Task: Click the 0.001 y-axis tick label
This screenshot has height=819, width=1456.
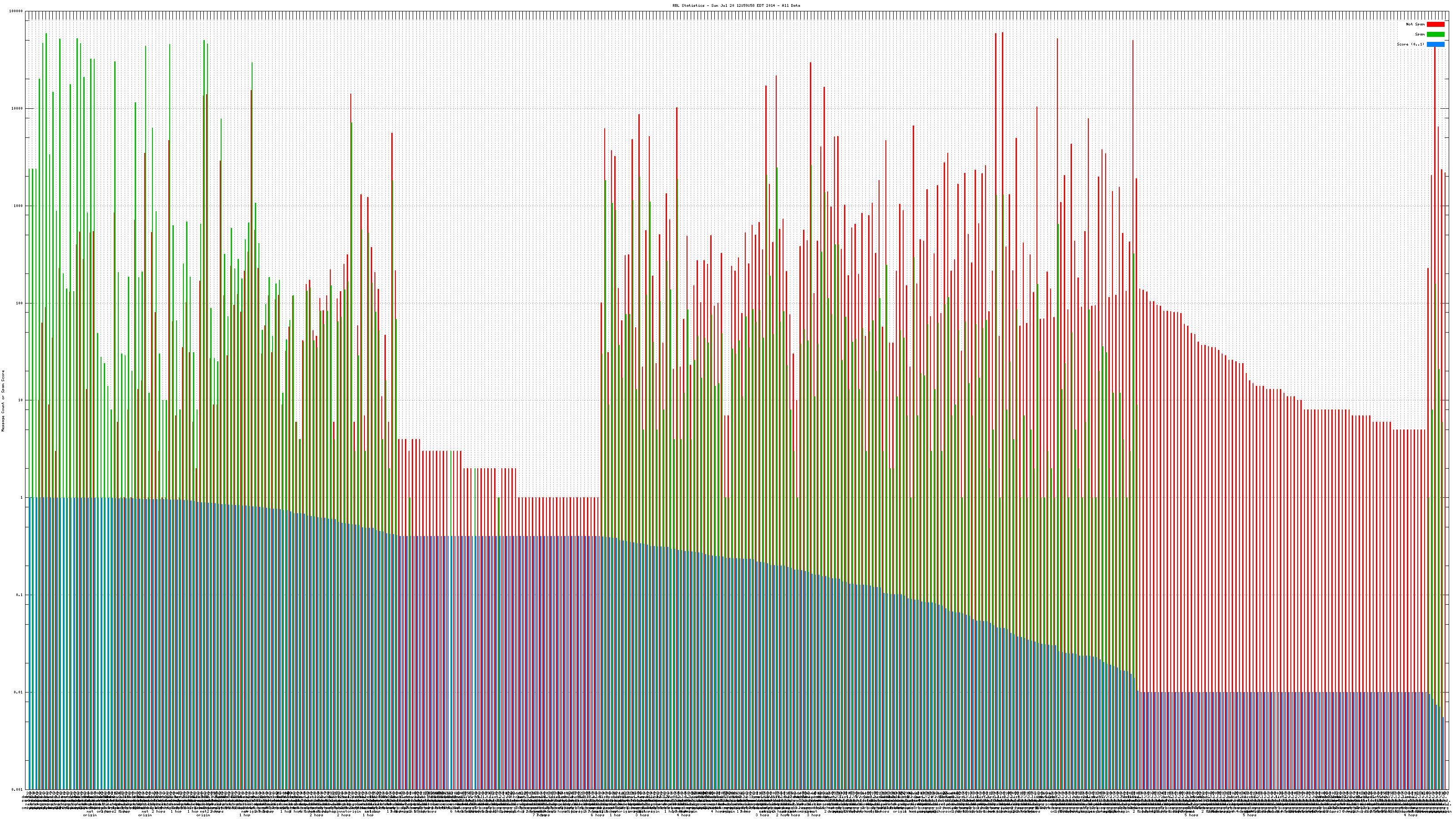Action: 18,789
